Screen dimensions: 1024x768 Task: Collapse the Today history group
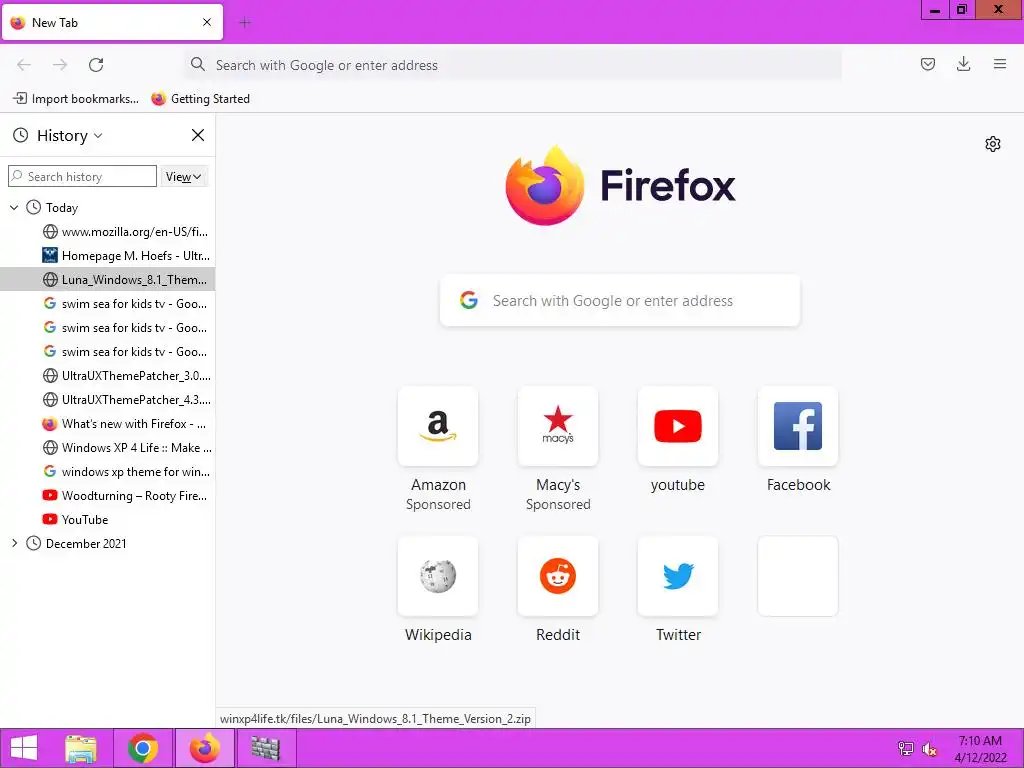[x=14, y=208]
